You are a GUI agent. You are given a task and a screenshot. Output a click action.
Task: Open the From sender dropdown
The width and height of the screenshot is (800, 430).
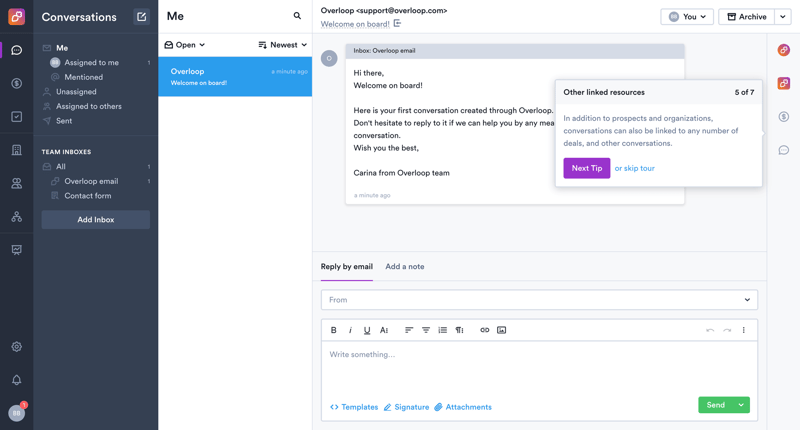click(x=539, y=300)
